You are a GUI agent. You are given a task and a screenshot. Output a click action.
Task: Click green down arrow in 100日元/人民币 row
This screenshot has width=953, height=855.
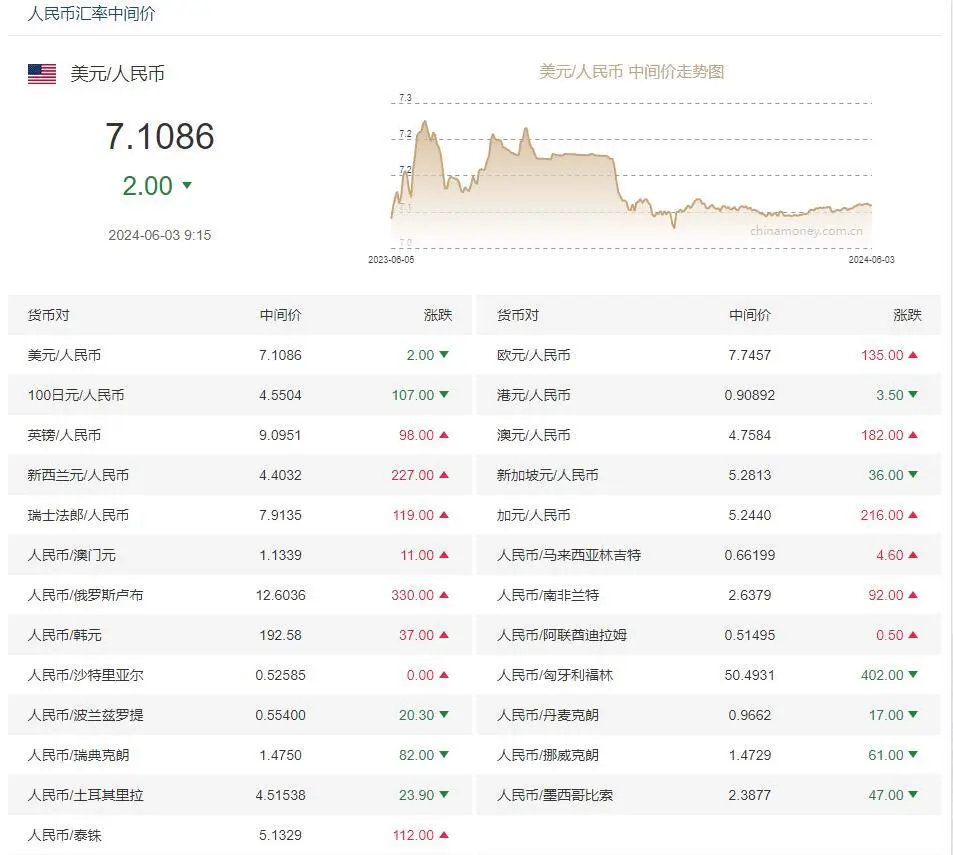coord(444,395)
